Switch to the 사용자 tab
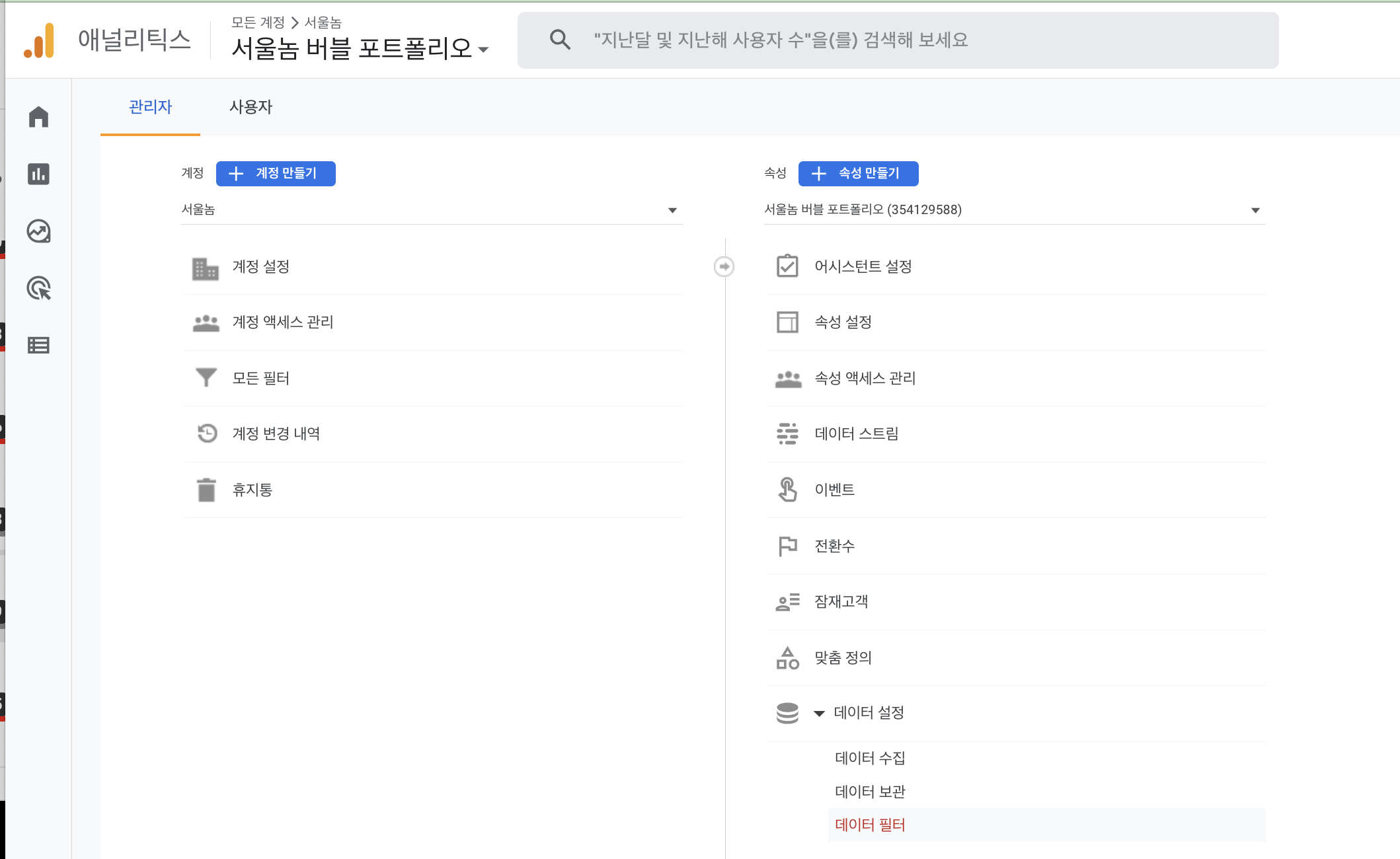The width and height of the screenshot is (1400, 859). click(251, 107)
